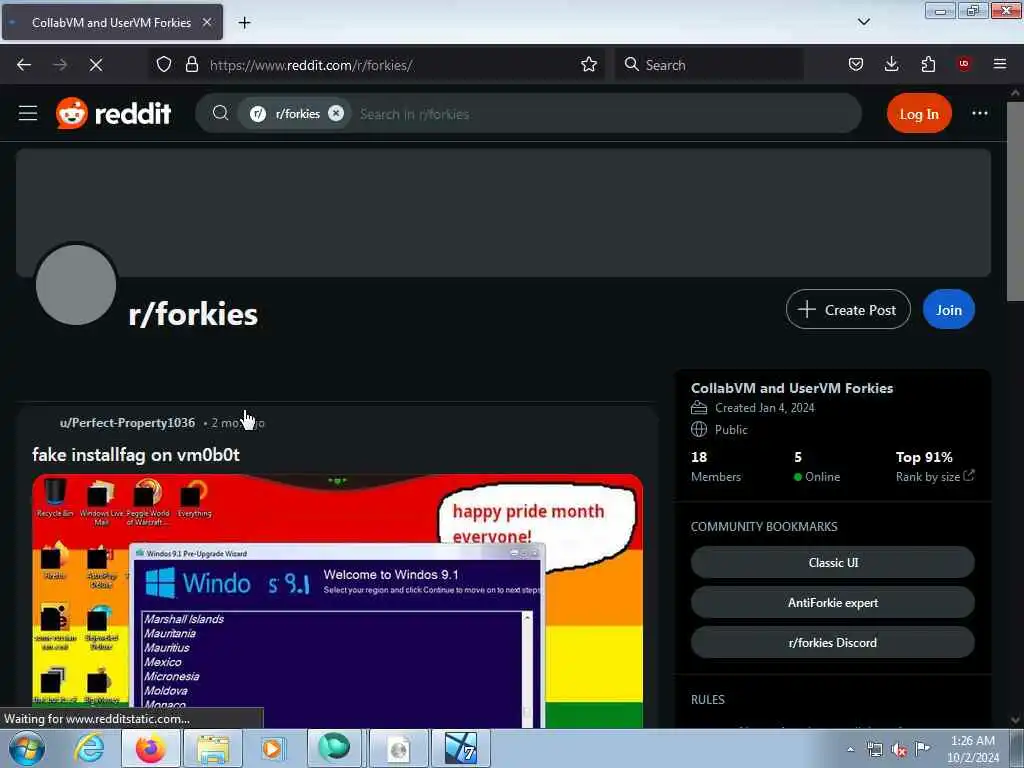Click the green round taskbar app icon

coord(334,748)
